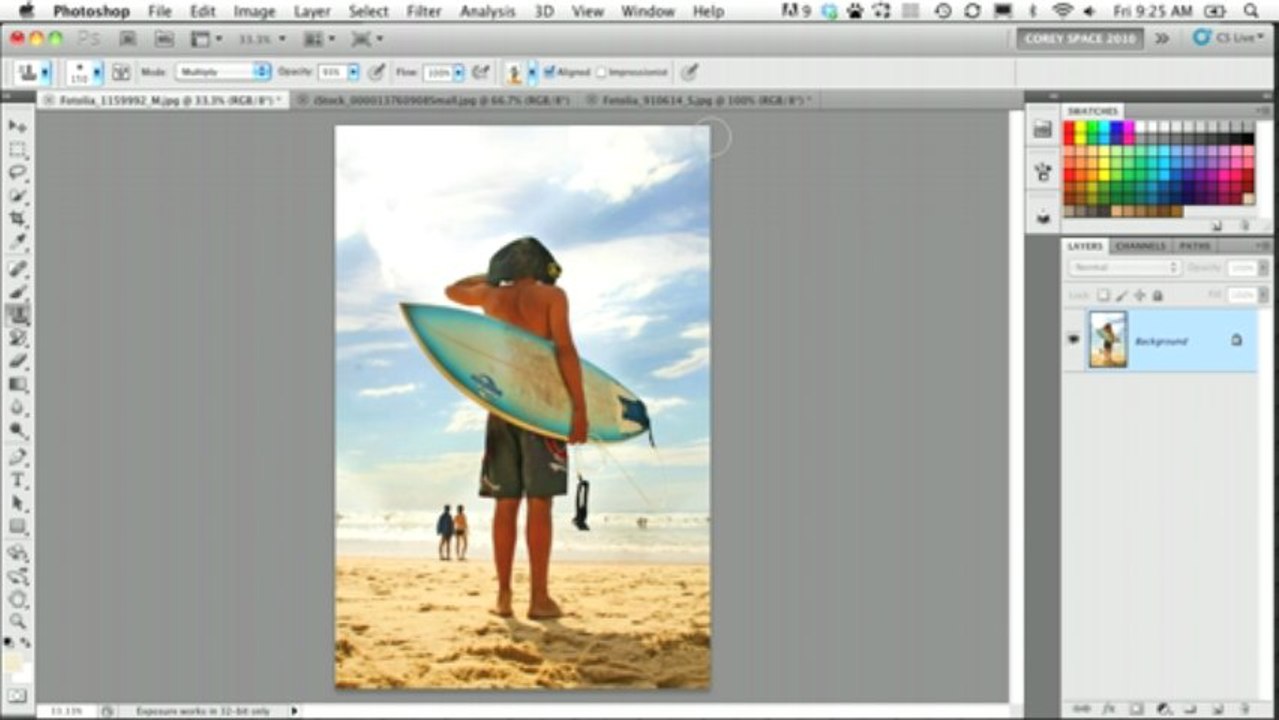
Task: Hide the Background layer with eye icon
Action: tap(1073, 340)
